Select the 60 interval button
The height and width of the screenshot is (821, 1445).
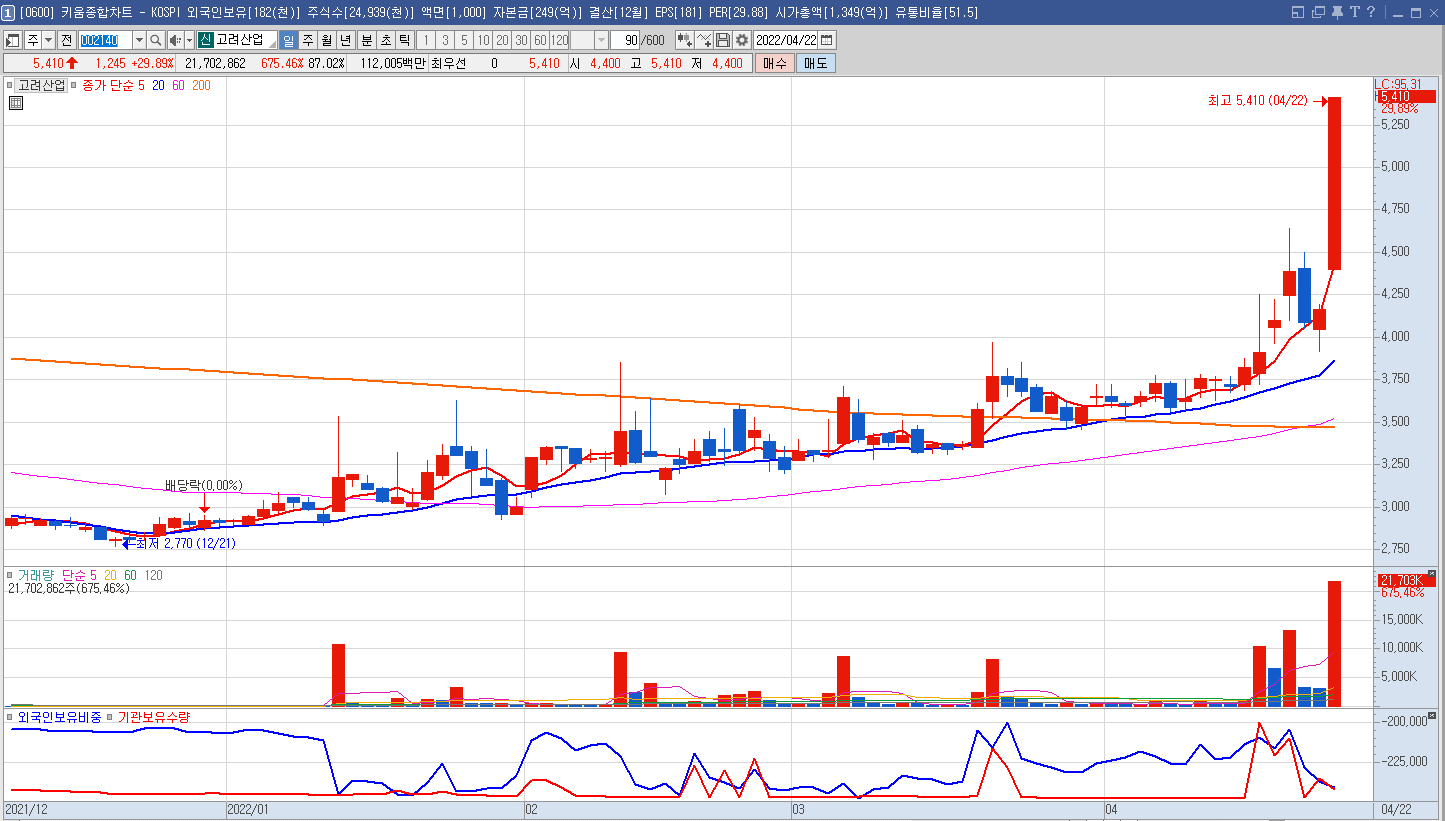[540, 40]
